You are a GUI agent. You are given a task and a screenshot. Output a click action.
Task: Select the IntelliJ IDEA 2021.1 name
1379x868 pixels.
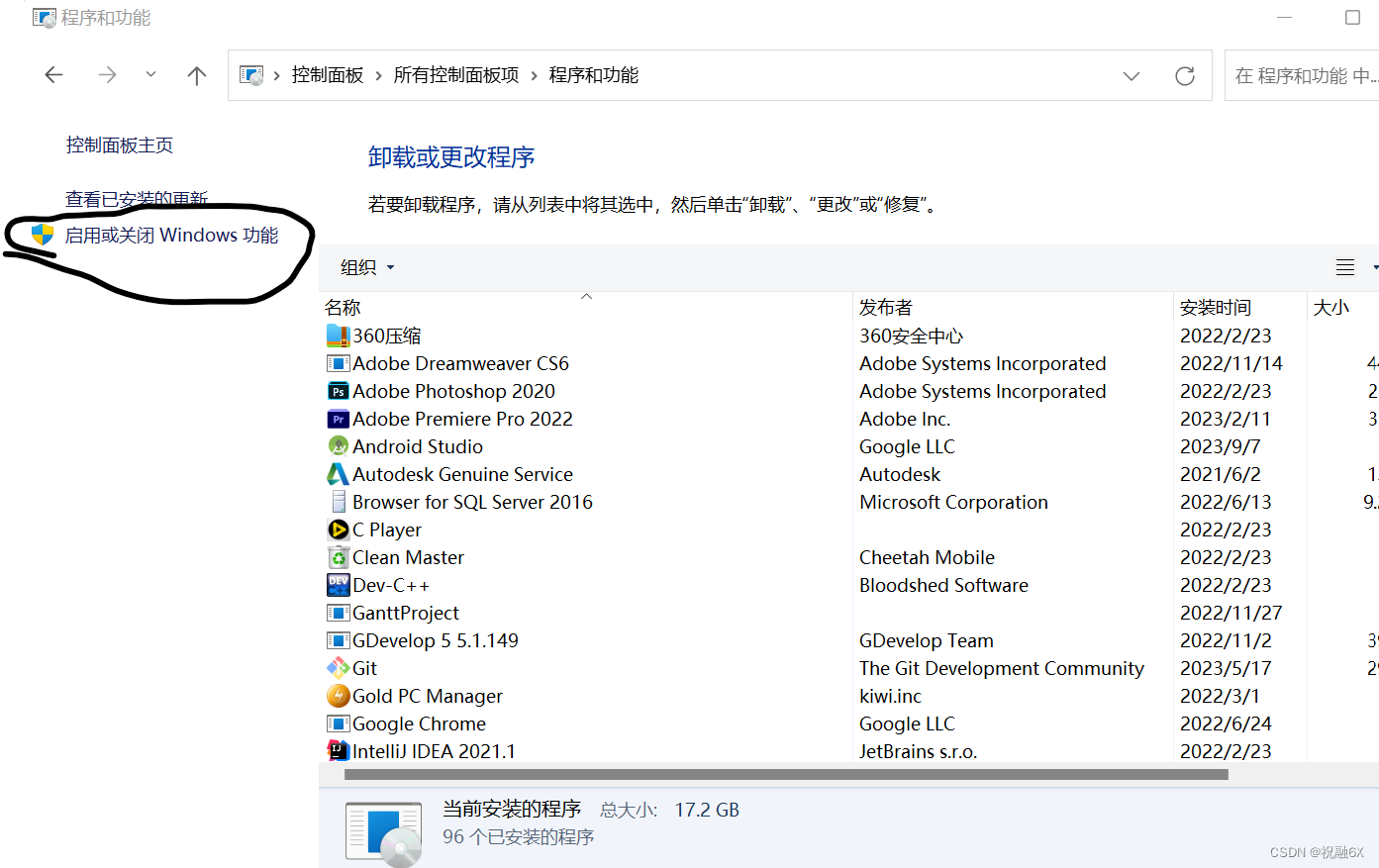pyautogui.click(x=434, y=751)
